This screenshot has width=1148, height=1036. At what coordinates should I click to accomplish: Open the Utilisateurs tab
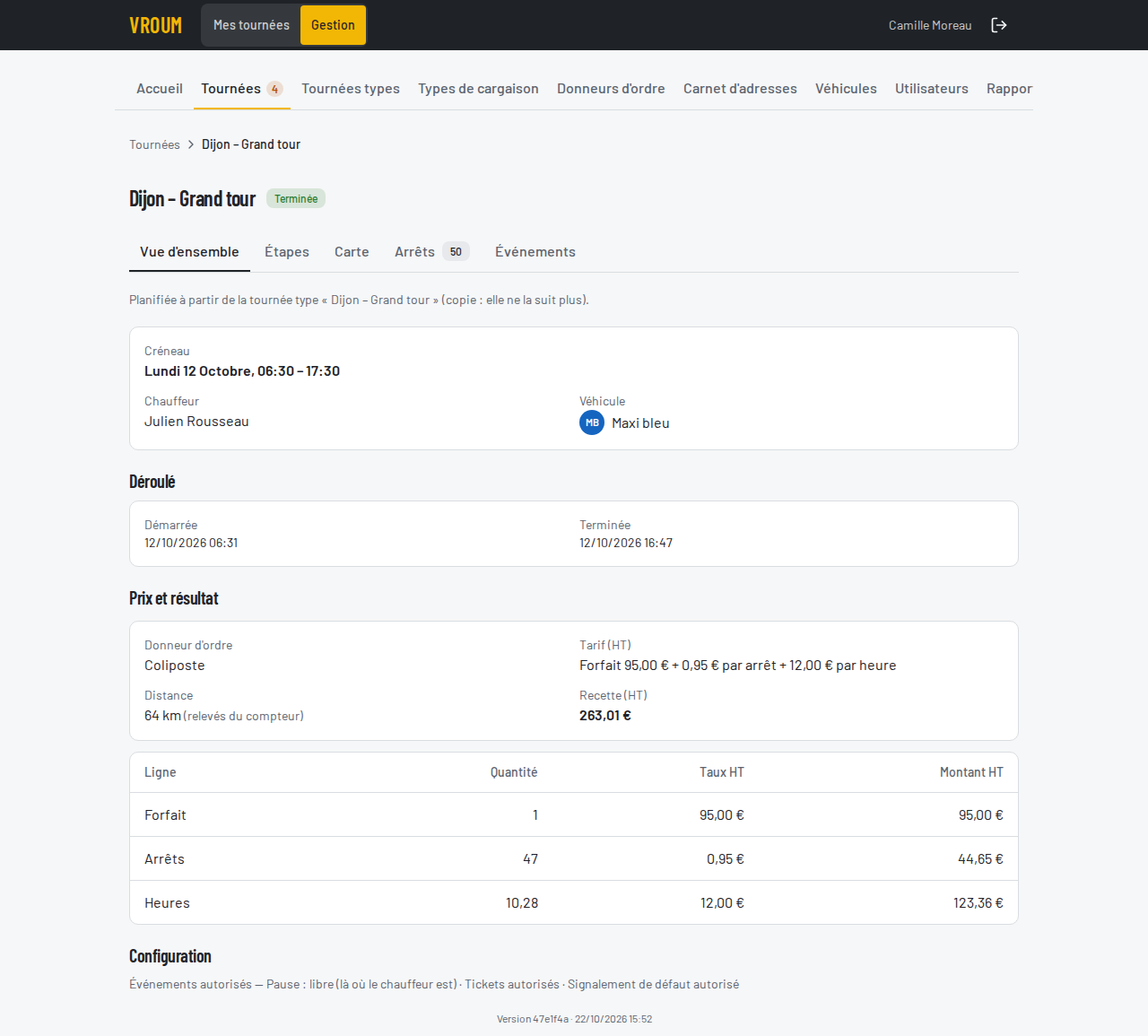pos(932,89)
